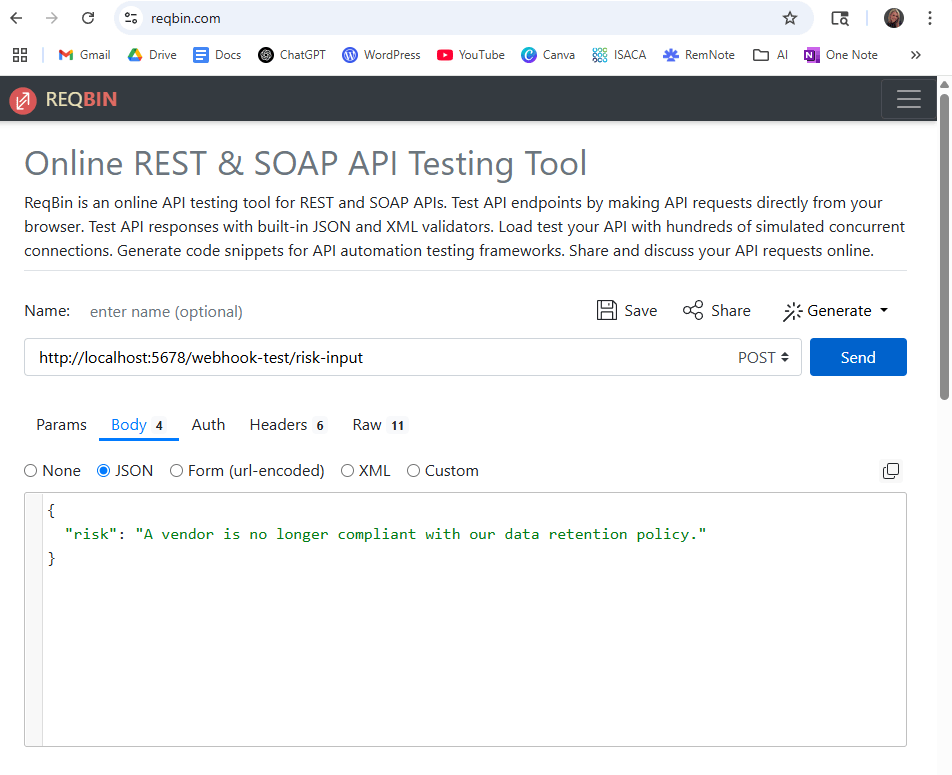This screenshot has width=952, height=775.
Task: Expand the Generate code dropdown
Action: (835, 311)
